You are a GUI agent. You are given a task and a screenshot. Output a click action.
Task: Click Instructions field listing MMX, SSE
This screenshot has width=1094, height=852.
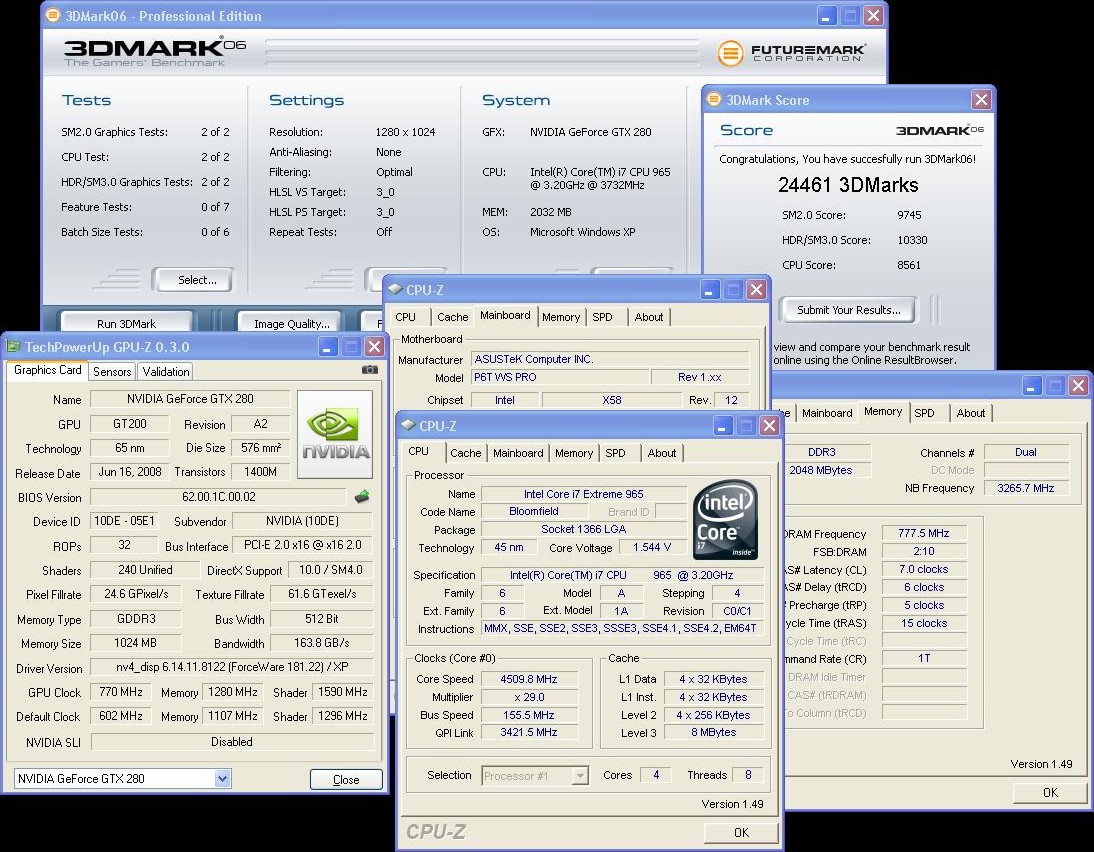click(x=620, y=628)
